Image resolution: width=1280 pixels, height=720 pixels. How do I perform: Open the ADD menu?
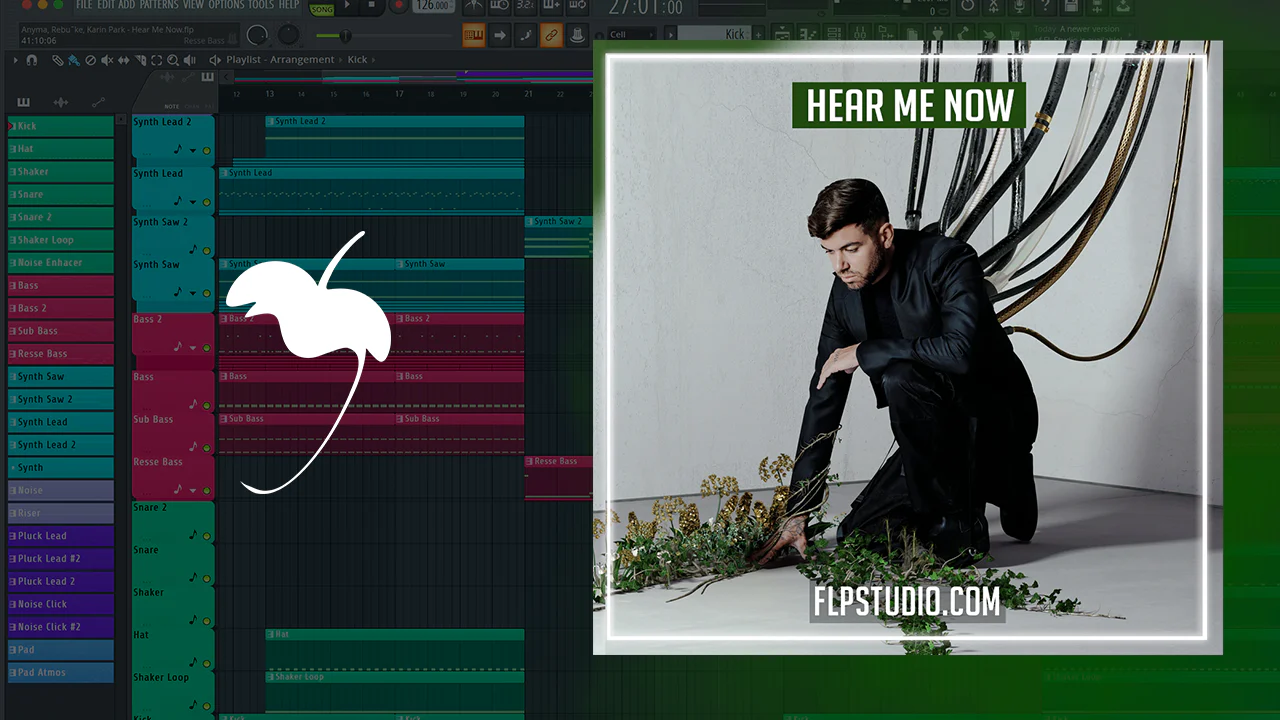(127, 5)
